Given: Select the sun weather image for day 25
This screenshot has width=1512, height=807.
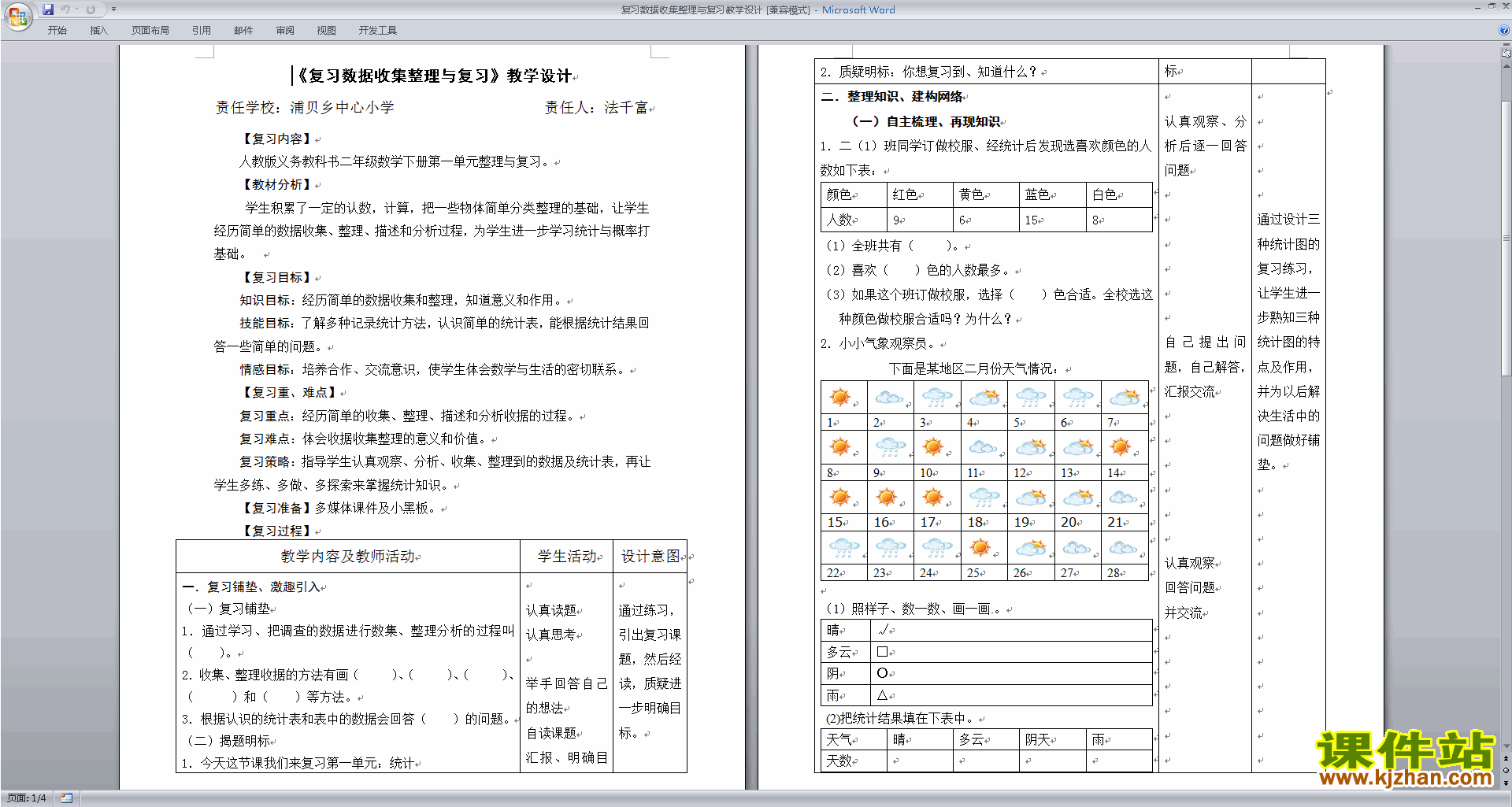Looking at the screenshot, I should click(x=980, y=546).
